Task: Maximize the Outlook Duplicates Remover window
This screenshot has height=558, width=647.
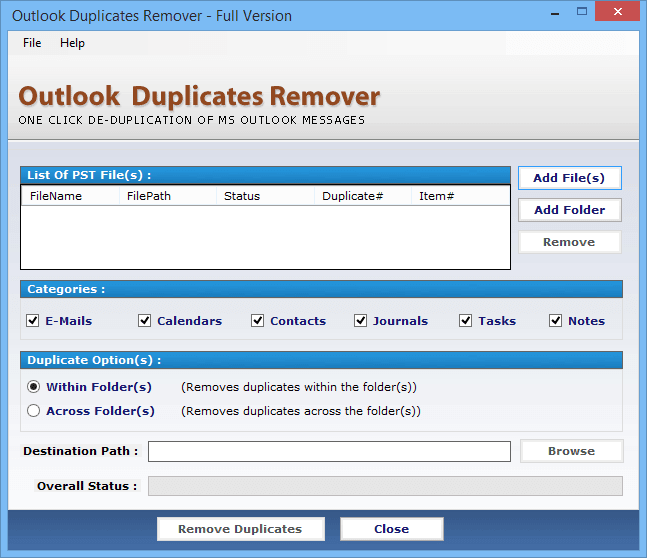Action: [x=582, y=12]
